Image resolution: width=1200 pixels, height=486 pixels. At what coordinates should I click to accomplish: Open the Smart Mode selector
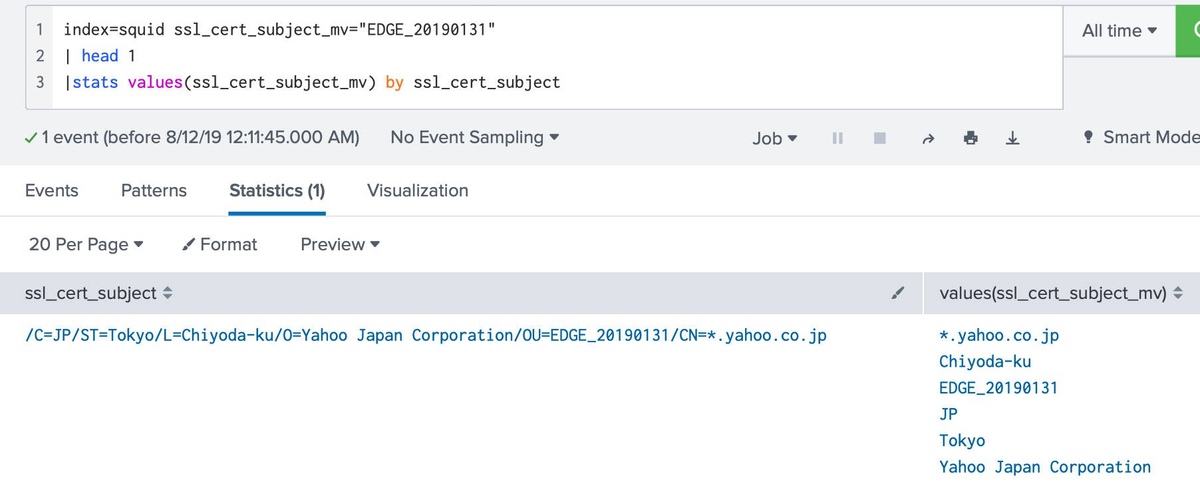[x=1140, y=138]
